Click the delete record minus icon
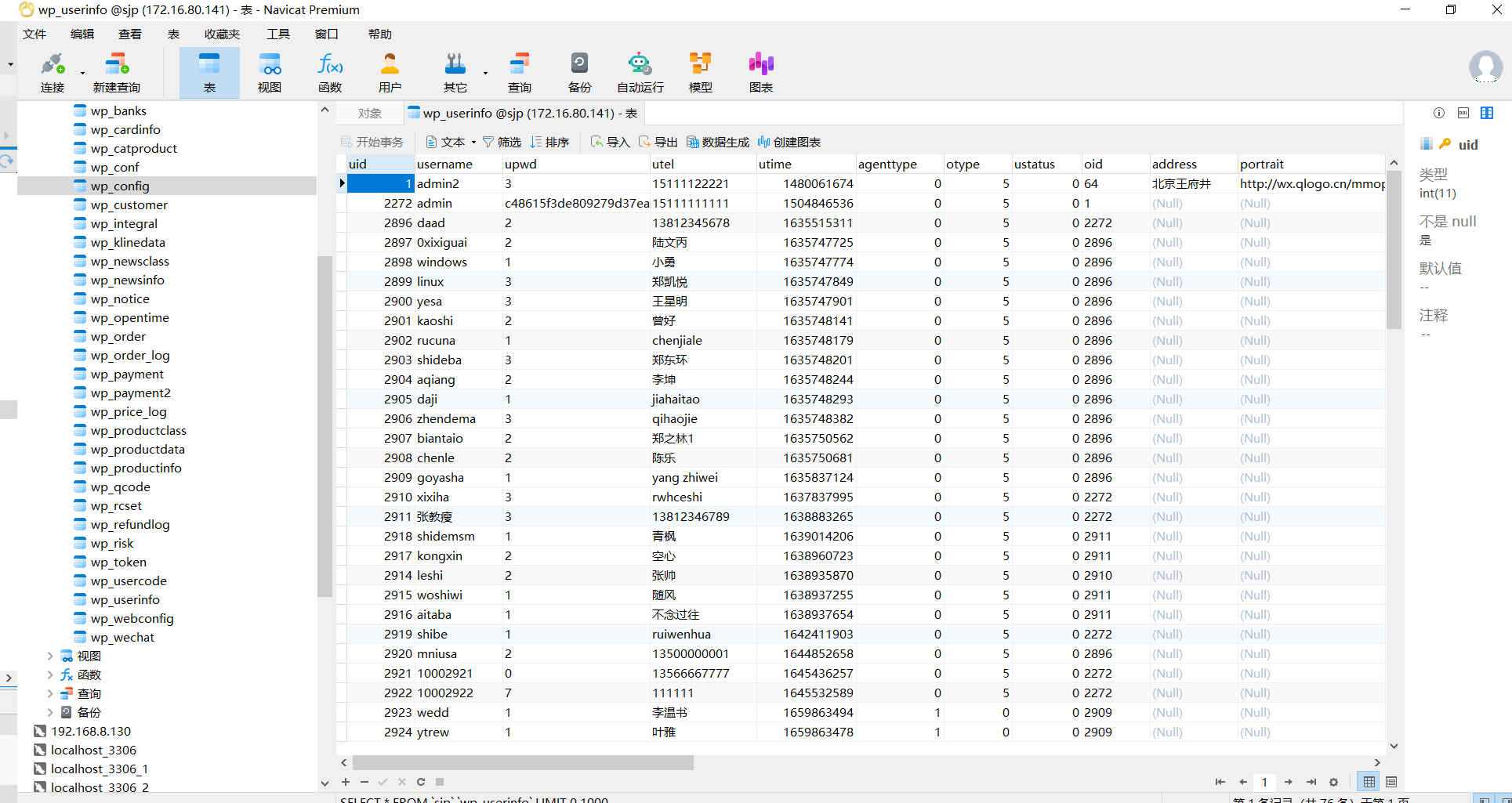 click(364, 782)
